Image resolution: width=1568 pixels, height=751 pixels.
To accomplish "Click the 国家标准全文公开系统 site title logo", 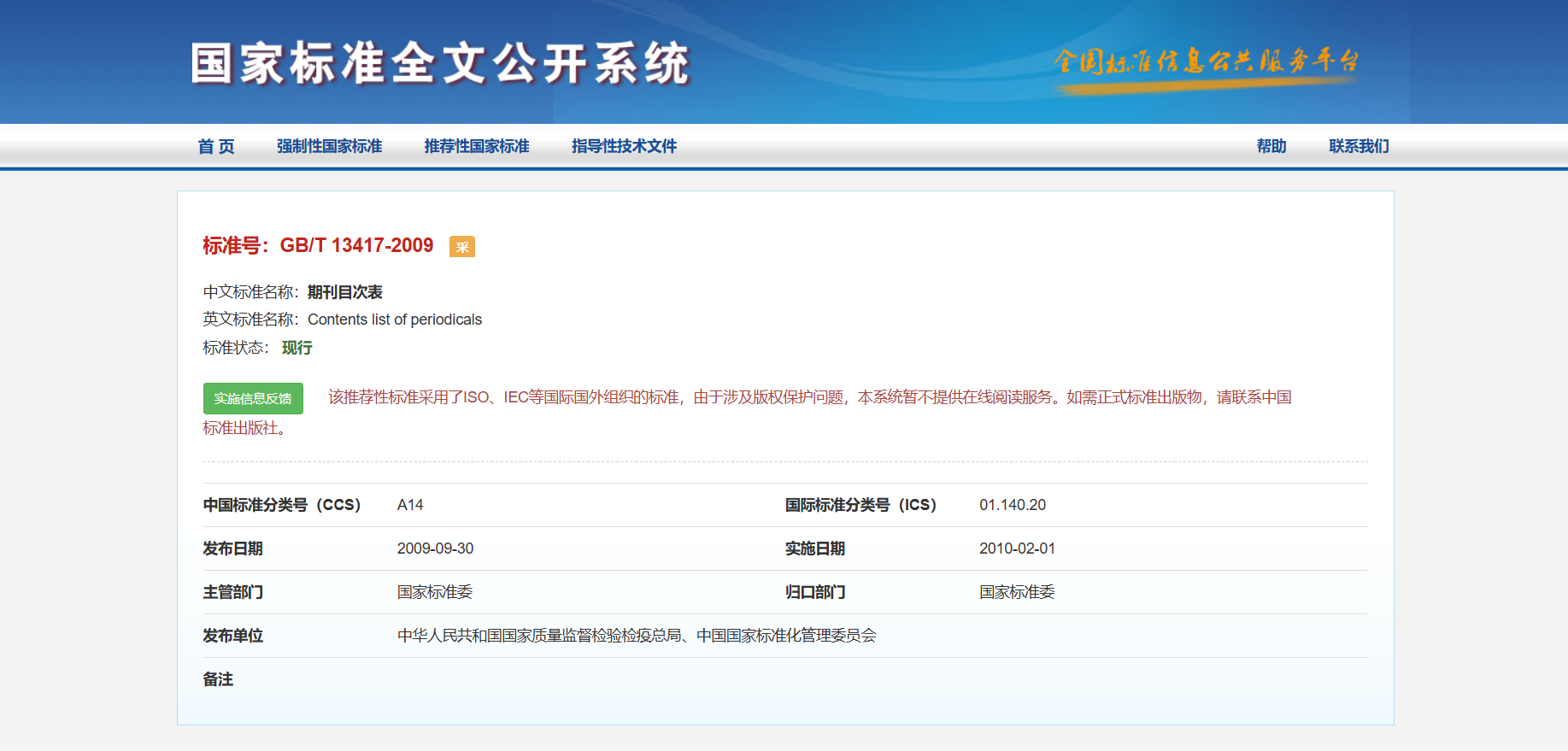I will click(439, 64).
